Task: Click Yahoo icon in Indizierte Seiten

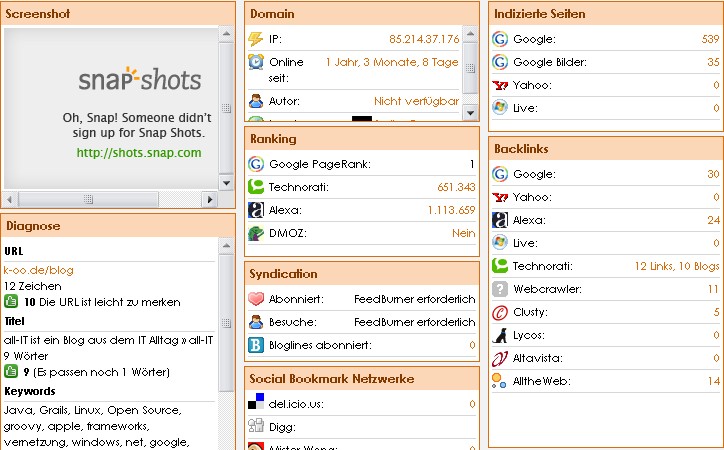Action: tap(500, 85)
